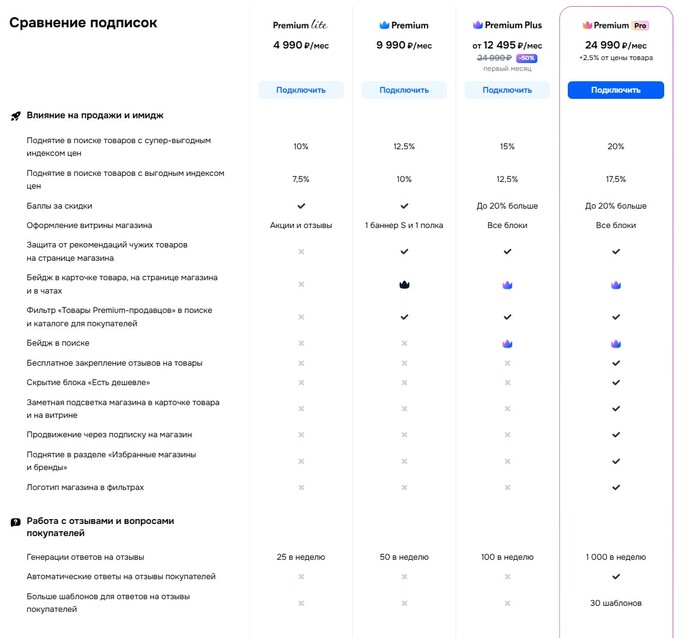Click the «Сравнение подписок» heading
Screen dimensions: 700x638
click(x=83, y=22)
